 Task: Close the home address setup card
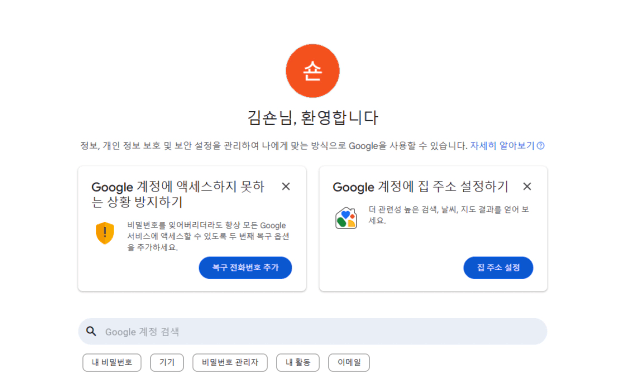527,187
